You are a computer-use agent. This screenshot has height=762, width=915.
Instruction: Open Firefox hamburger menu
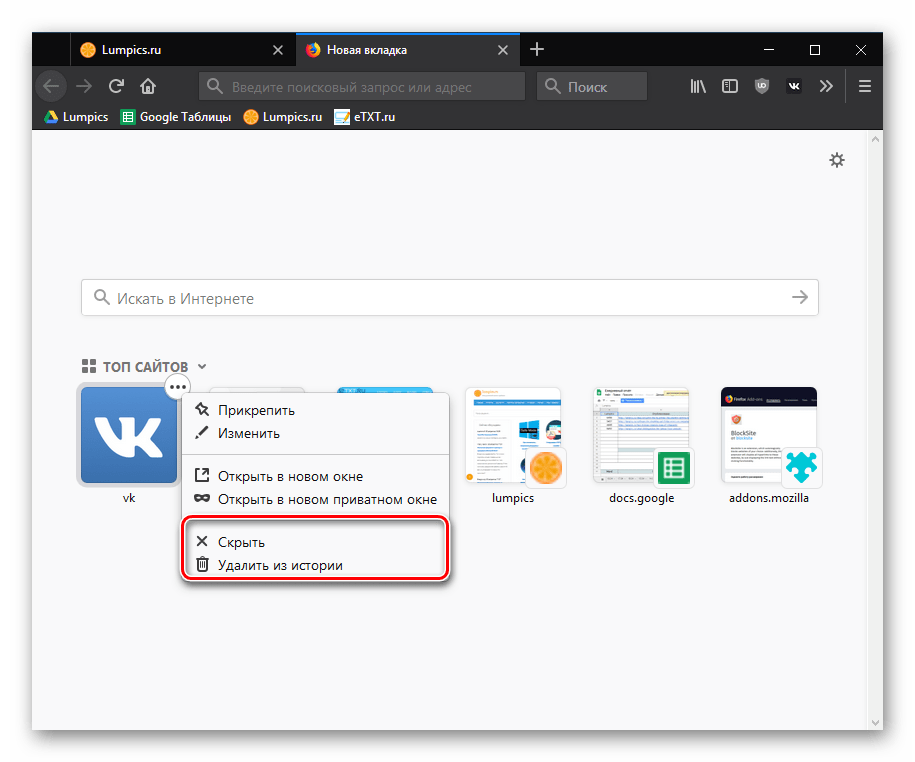pyautogui.click(x=866, y=86)
